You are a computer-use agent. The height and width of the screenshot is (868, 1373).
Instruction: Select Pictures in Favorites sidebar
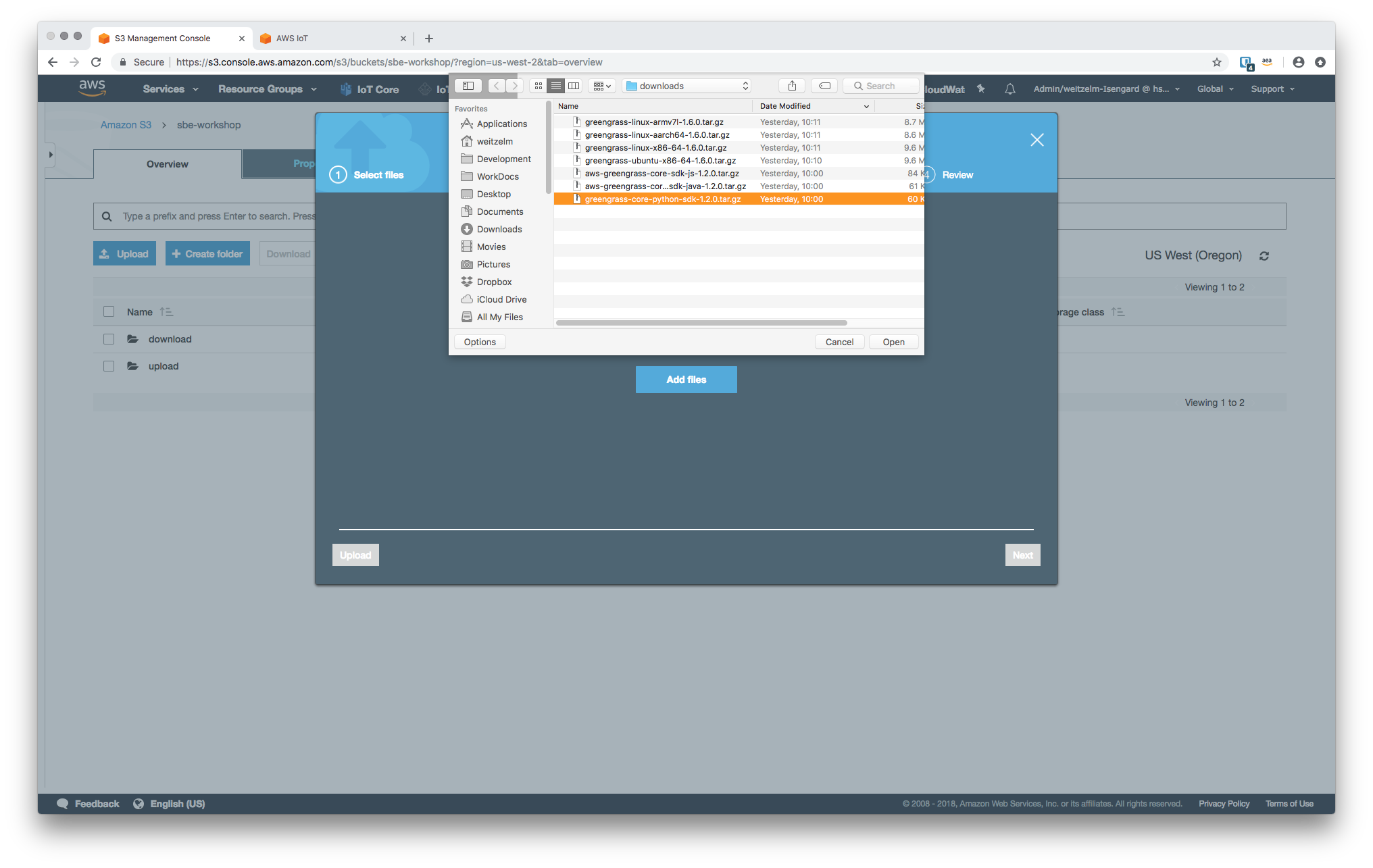tap(493, 264)
